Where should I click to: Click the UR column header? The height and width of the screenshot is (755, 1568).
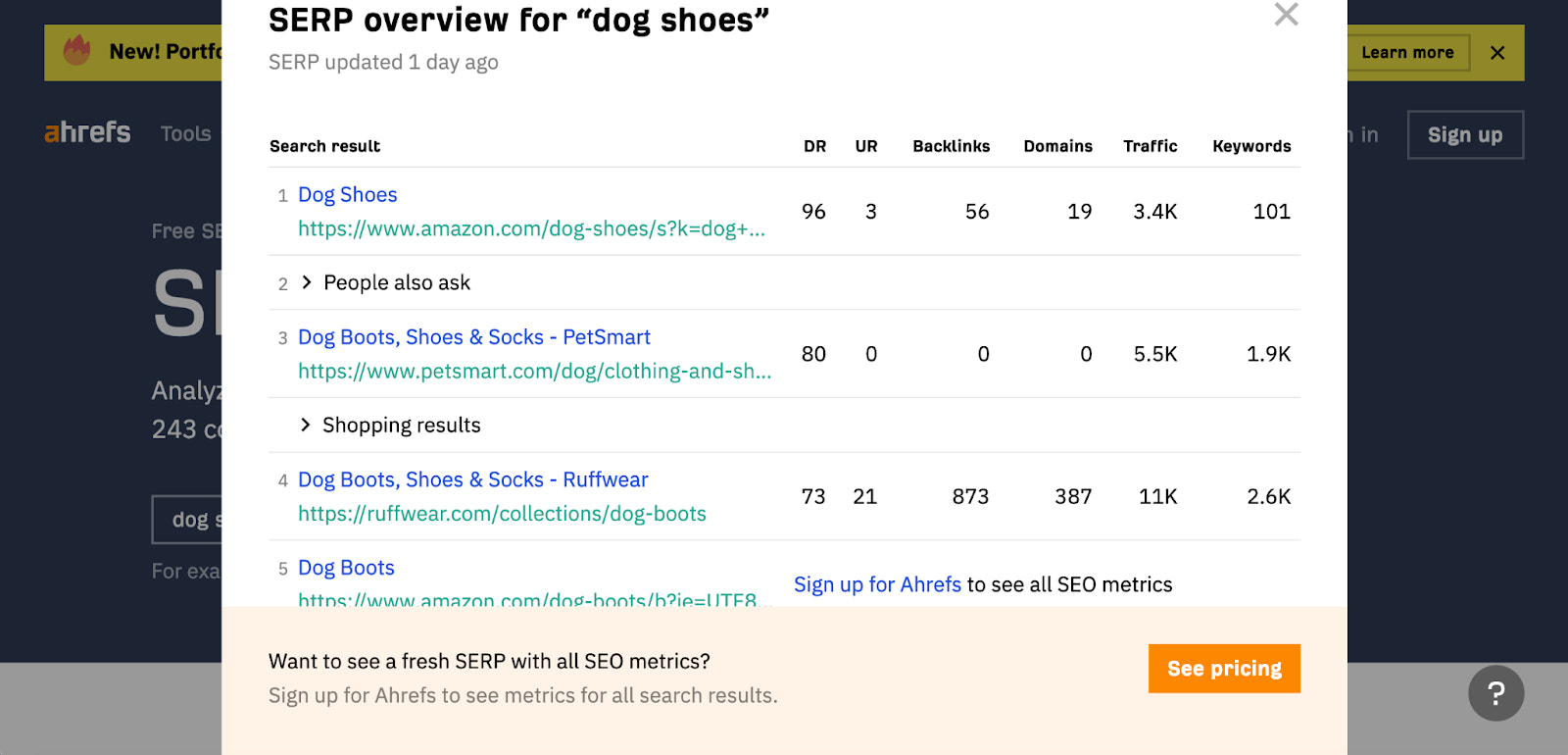click(866, 146)
